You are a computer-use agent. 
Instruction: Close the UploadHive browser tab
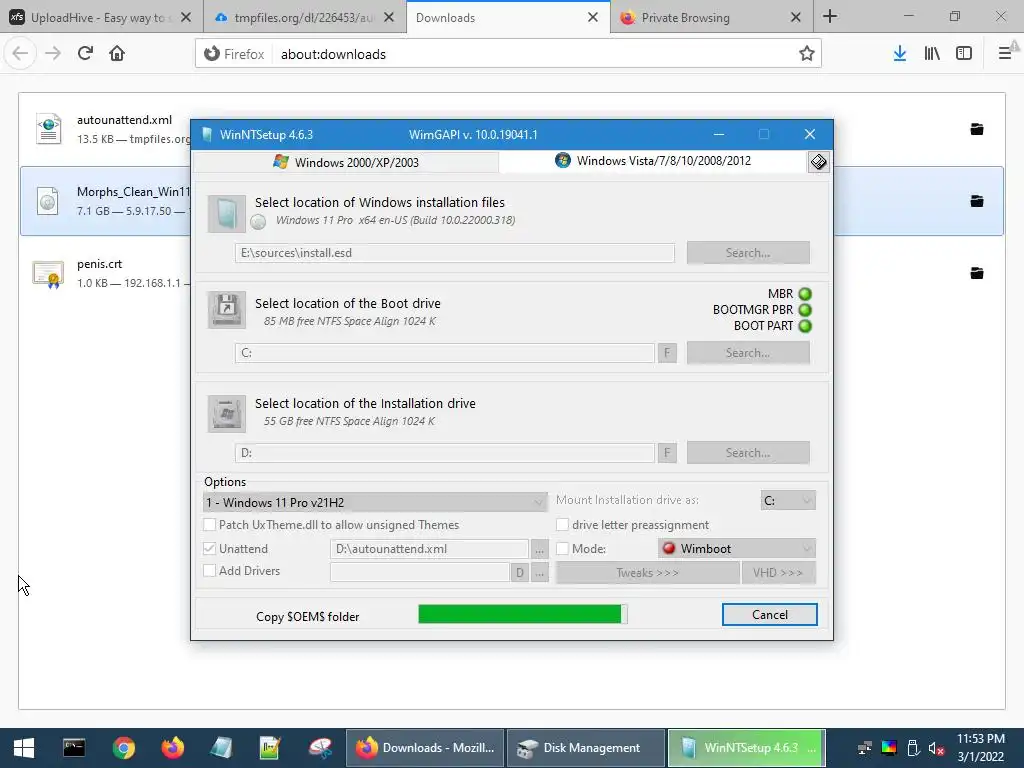point(185,17)
